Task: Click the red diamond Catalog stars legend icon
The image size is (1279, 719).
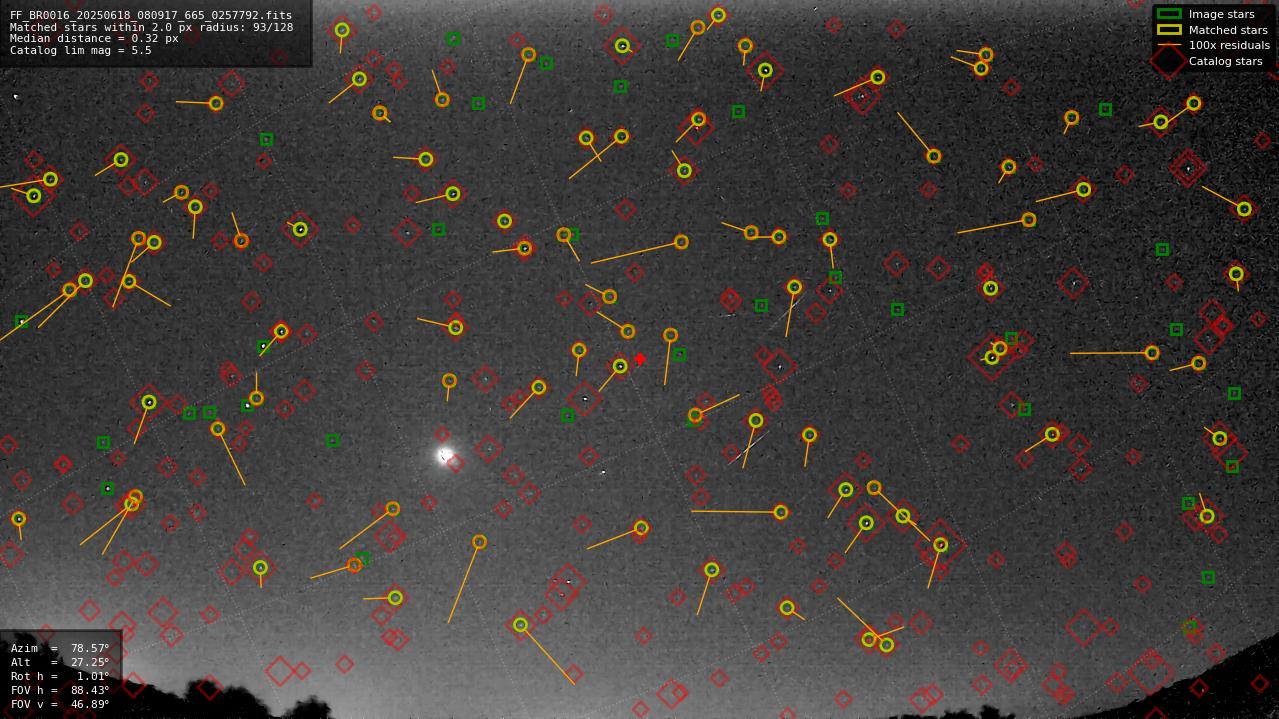Action: coord(1168,61)
